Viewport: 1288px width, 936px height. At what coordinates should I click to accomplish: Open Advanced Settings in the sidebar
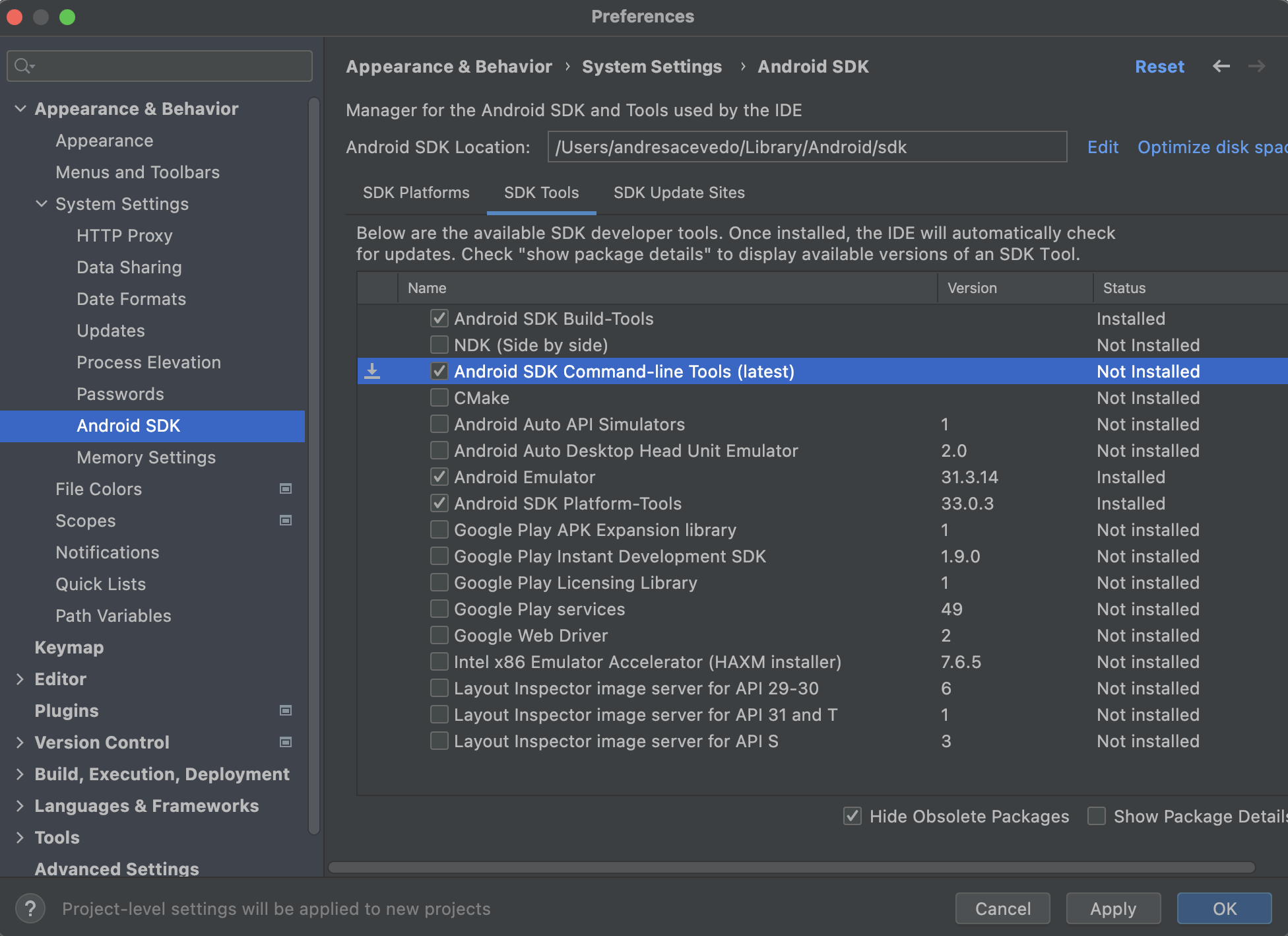(117, 868)
